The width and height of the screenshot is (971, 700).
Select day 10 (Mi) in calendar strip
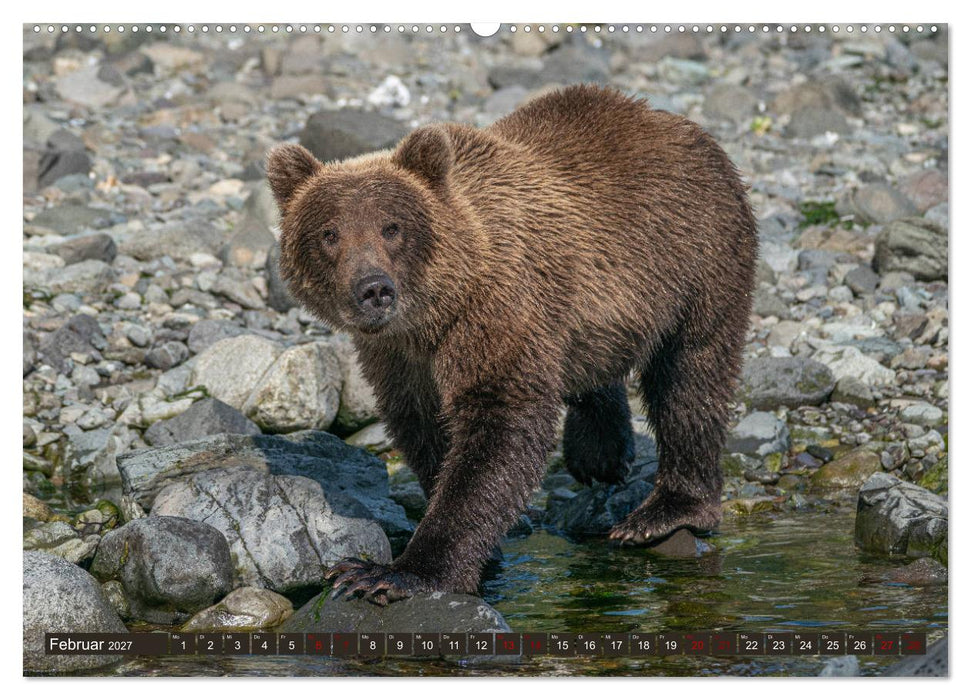point(427,644)
